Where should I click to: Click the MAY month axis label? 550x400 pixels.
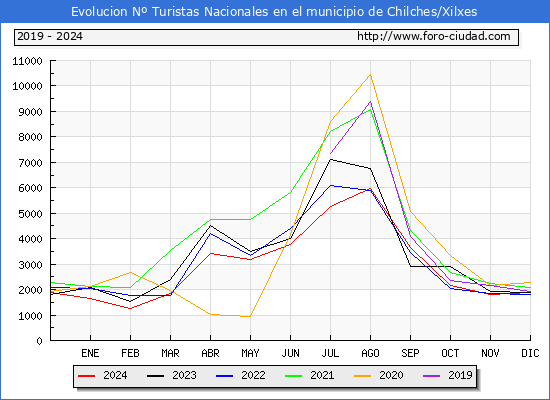(250, 353)
